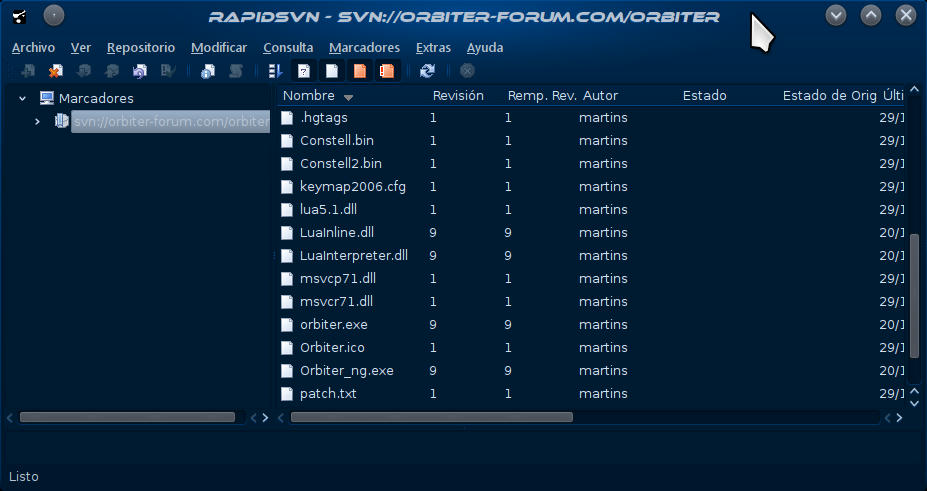Open the Ayuda menu
The height and width of the screenshot is (491, 927).
tap(485, 48)
